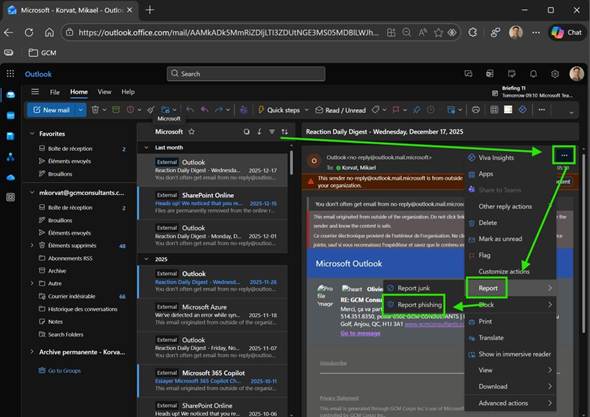Open the three-dot more actions button on email

(x=564, y=155)
